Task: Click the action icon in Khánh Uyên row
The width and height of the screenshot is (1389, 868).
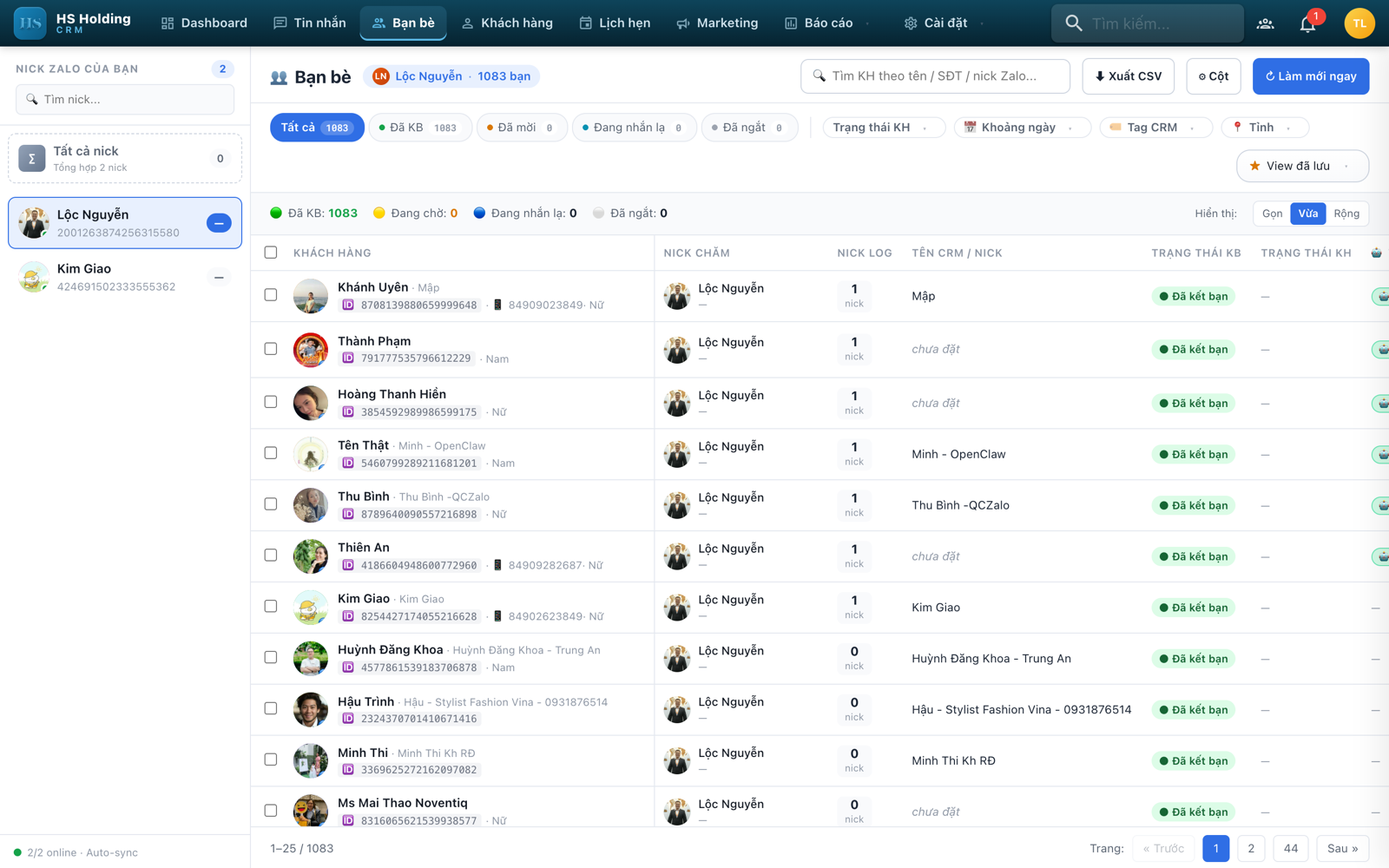Action: point(1381,296)
